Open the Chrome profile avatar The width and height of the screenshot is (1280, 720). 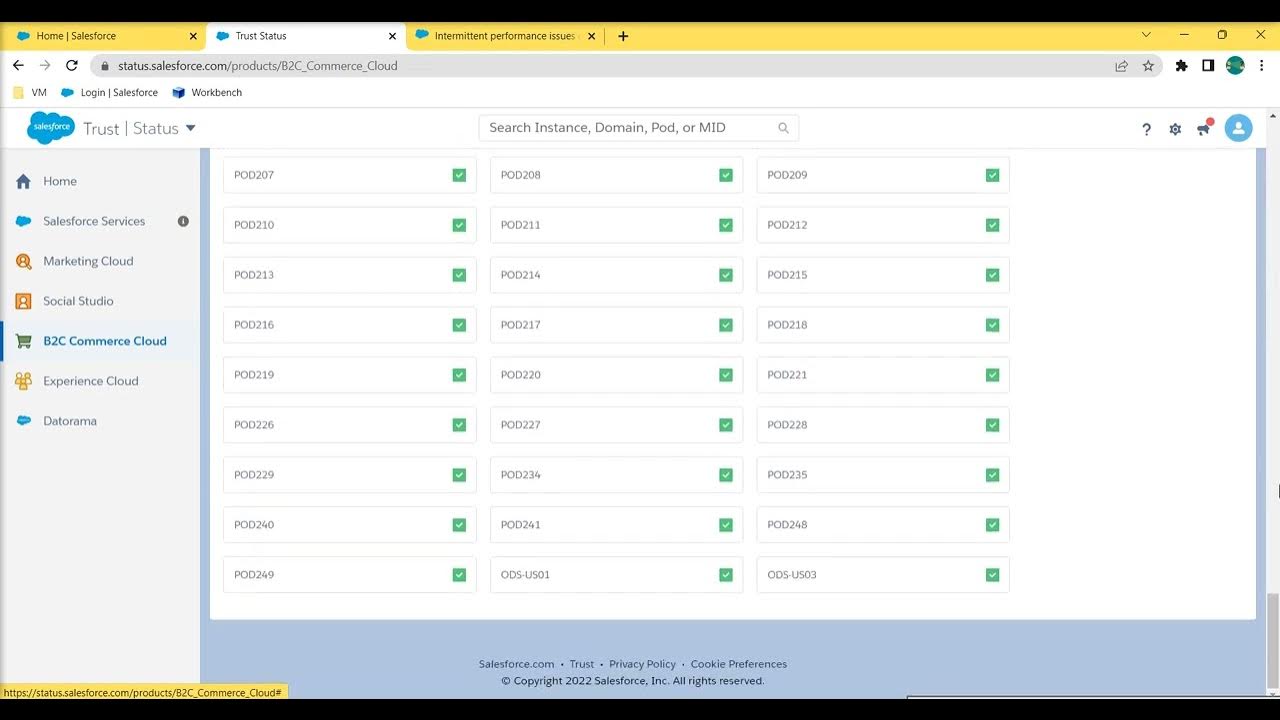point(1235,66)
